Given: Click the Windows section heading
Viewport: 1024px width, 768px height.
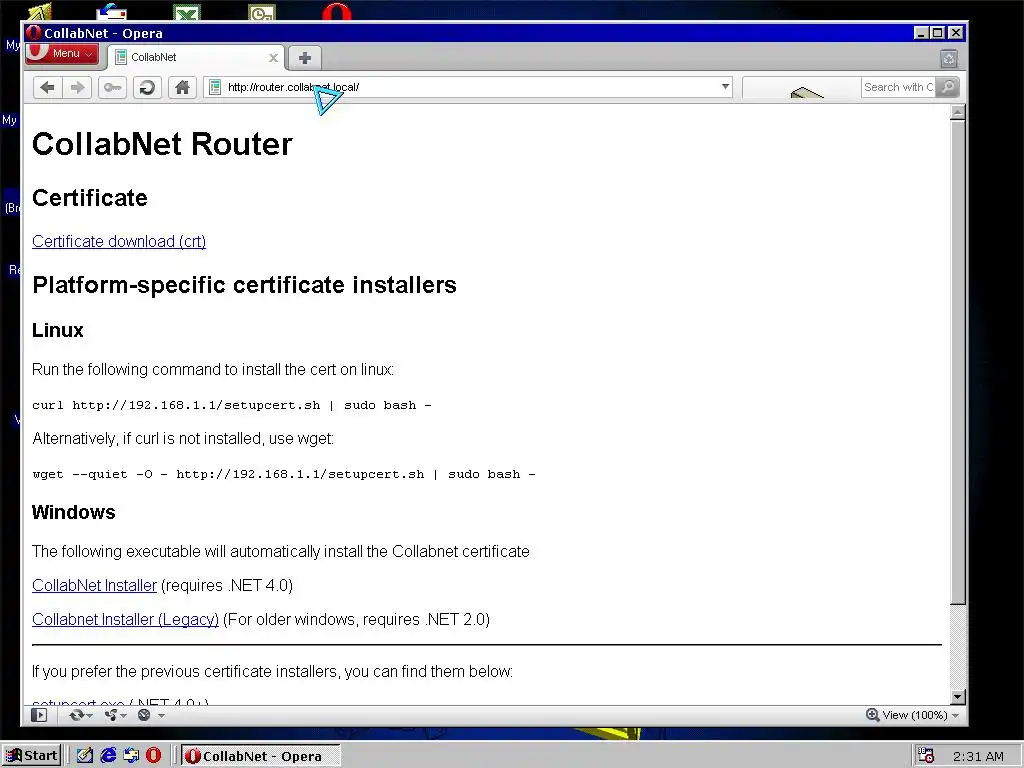Looking at the screenshot, I should [x=73, y=512].
